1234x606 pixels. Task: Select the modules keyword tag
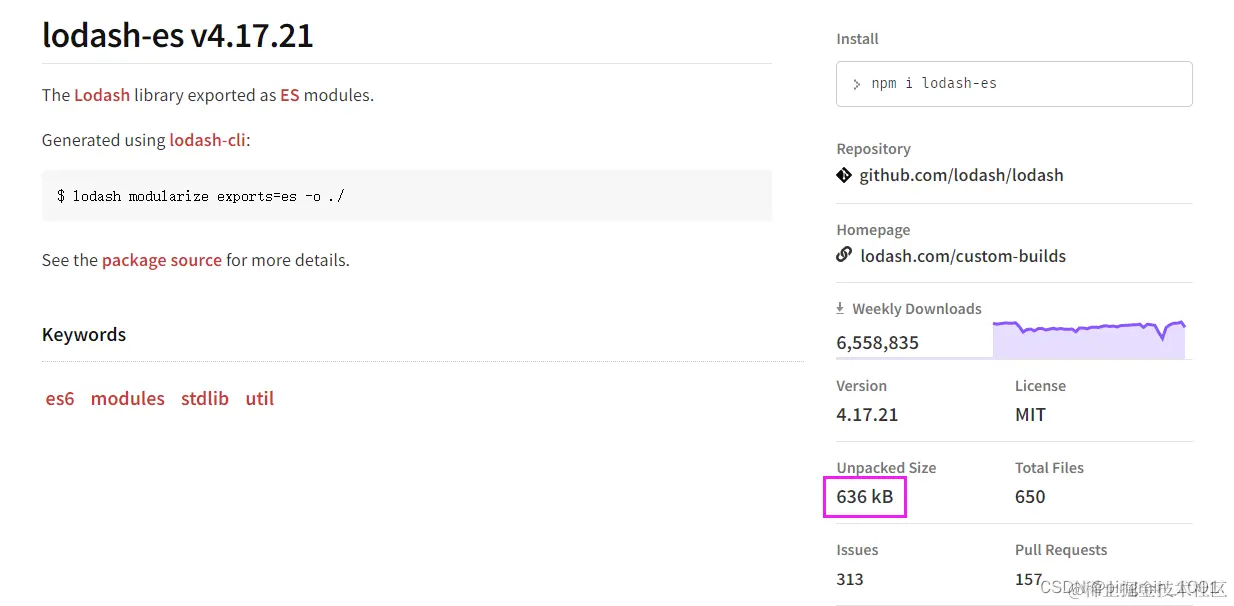[x=128, y=398]
